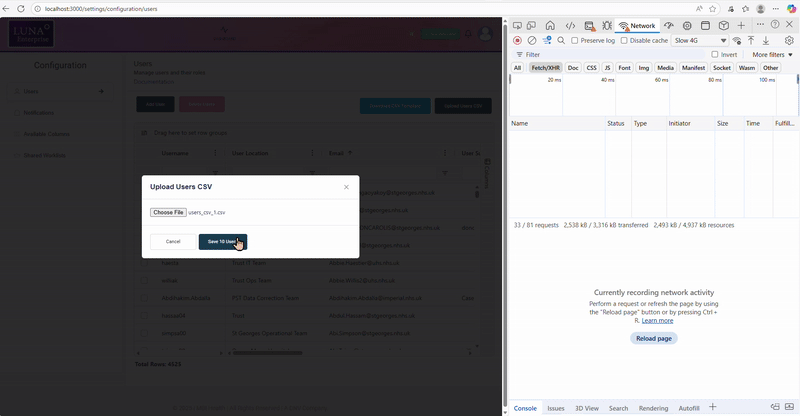Toggle device emulation in DevTools
800x416 pixels.
(532, 26)
